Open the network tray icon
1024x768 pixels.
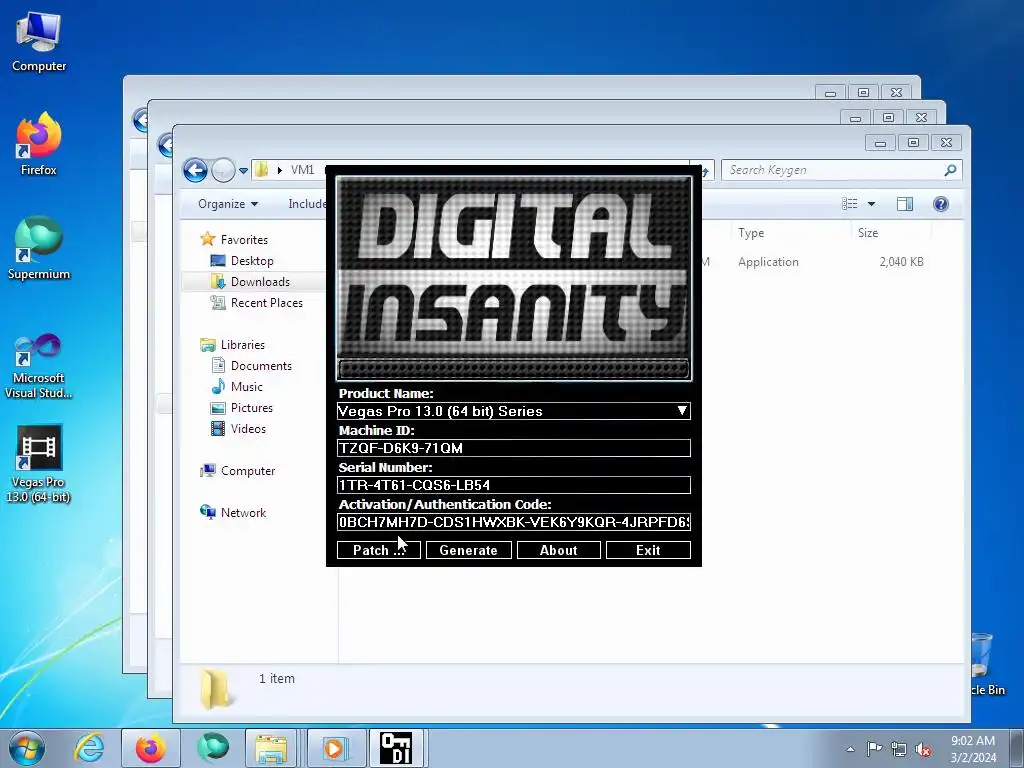899,749
